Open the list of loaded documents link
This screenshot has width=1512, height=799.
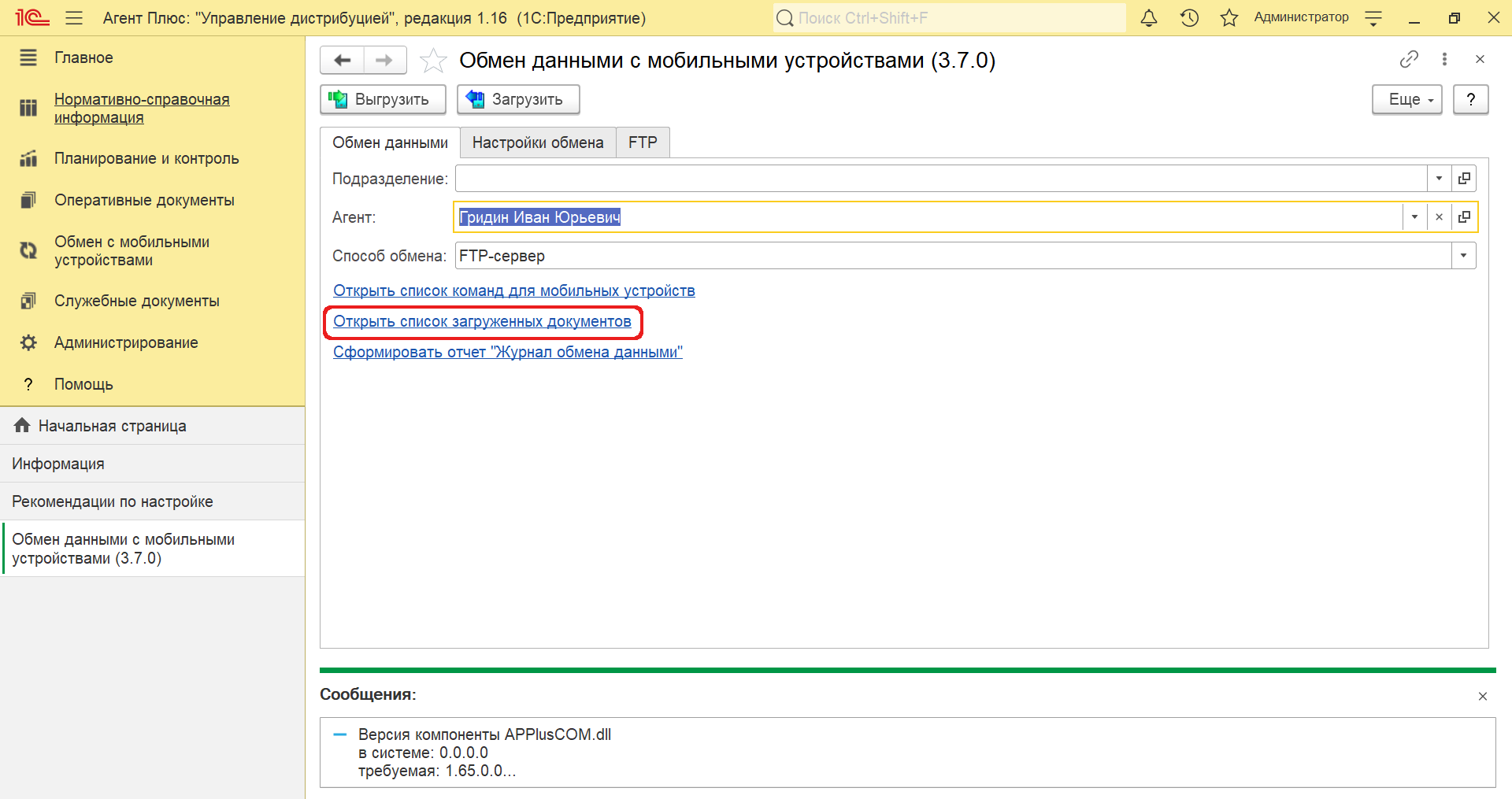482,321
